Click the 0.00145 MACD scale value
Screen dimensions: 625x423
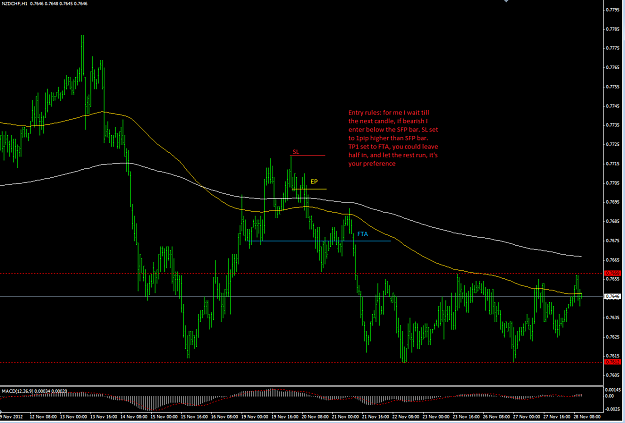[613, 390]
